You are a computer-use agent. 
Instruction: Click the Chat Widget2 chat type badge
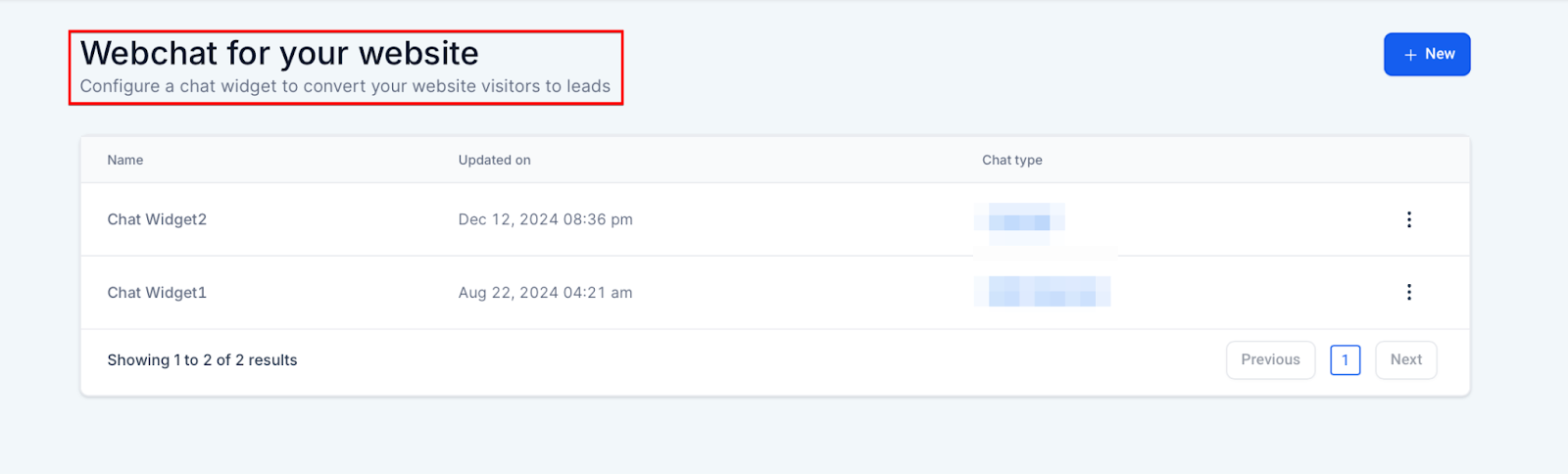tap(1019, 218)
